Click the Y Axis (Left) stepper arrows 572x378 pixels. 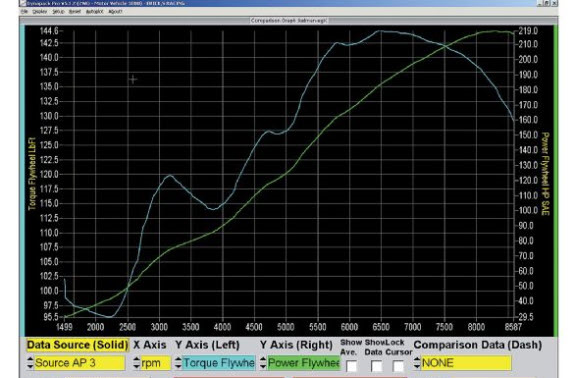pyautogui.click(x=178, y=363)
